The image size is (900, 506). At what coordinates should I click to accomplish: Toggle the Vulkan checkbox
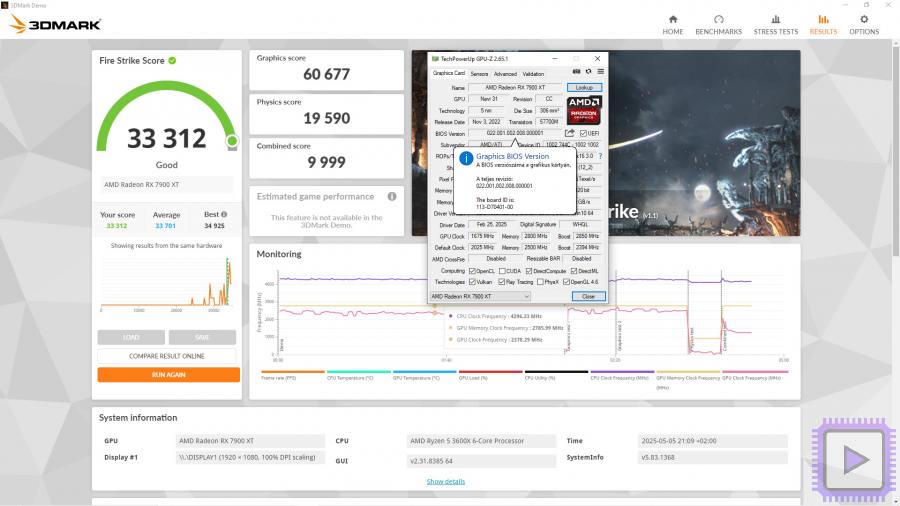472,282
